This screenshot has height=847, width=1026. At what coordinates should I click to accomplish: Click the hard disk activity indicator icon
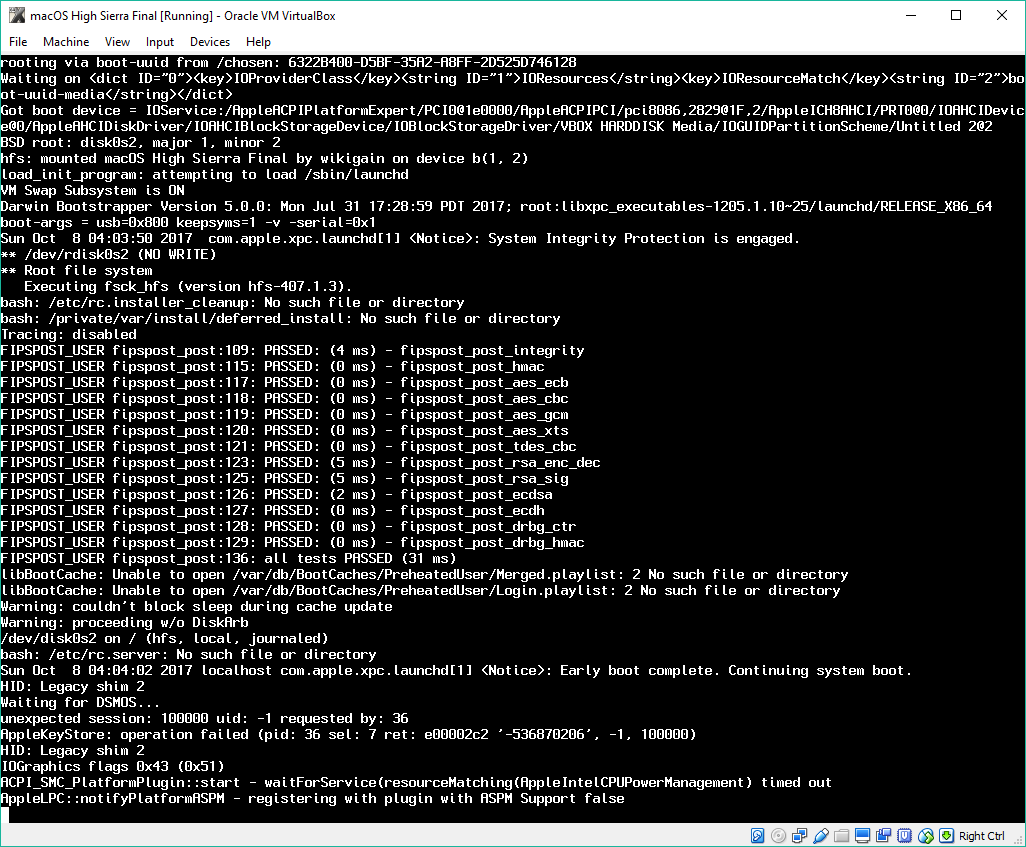click(x=757, y=836)
